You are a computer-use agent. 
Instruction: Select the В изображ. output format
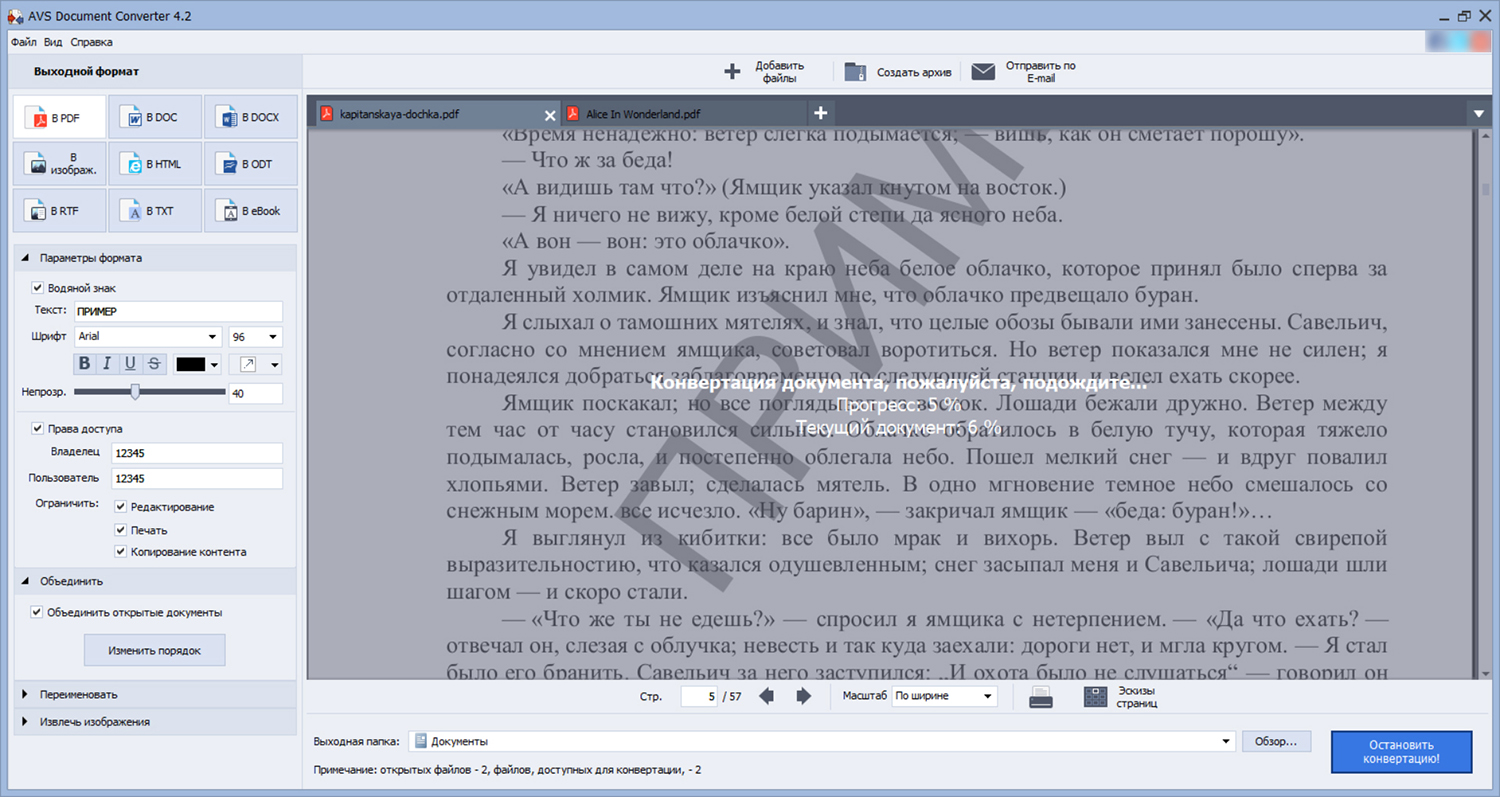(x=59, y=164)
